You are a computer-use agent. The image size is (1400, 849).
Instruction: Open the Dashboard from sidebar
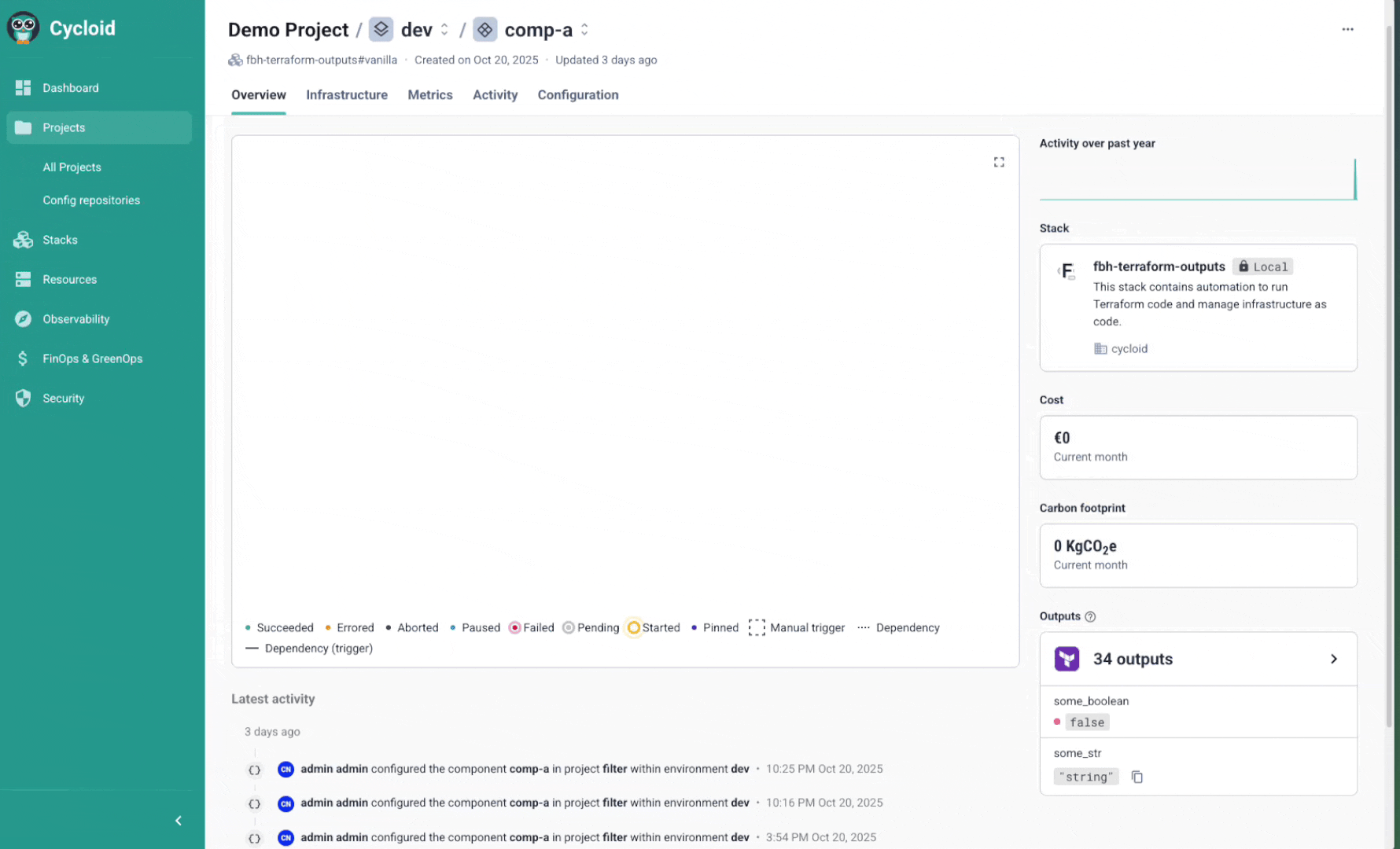click(70, 88)
